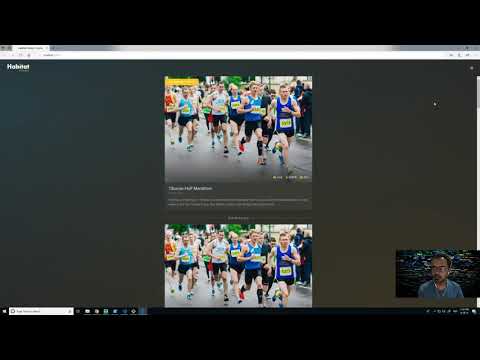The width and height of the screenshot is (480, 360).
Task: Open the Unity icon on the taskbar
Action: click(x=133, y=311)
